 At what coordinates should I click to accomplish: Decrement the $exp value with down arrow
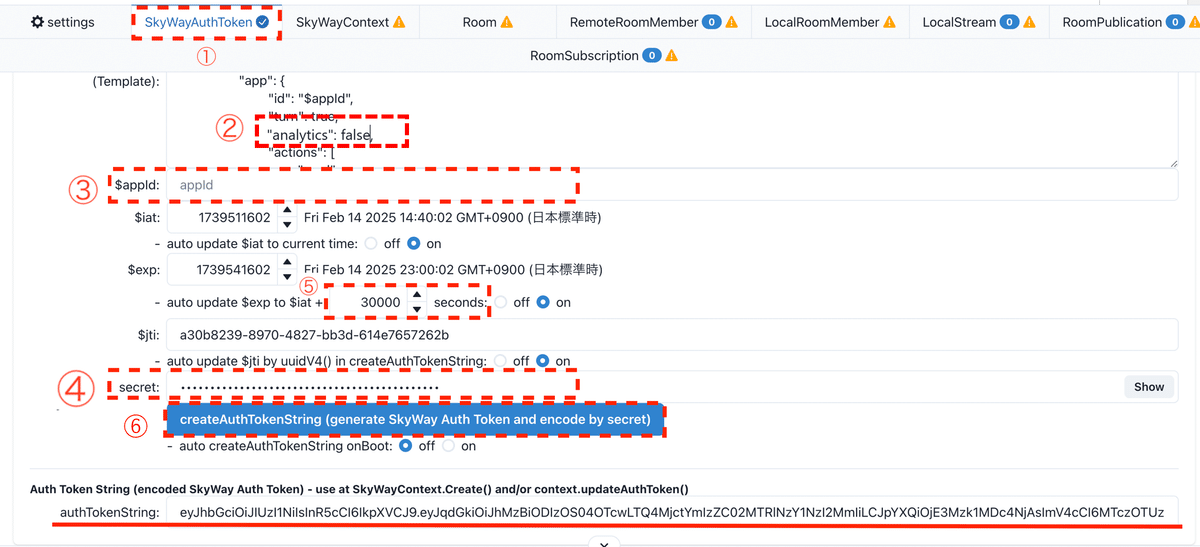tap(287, 277)
